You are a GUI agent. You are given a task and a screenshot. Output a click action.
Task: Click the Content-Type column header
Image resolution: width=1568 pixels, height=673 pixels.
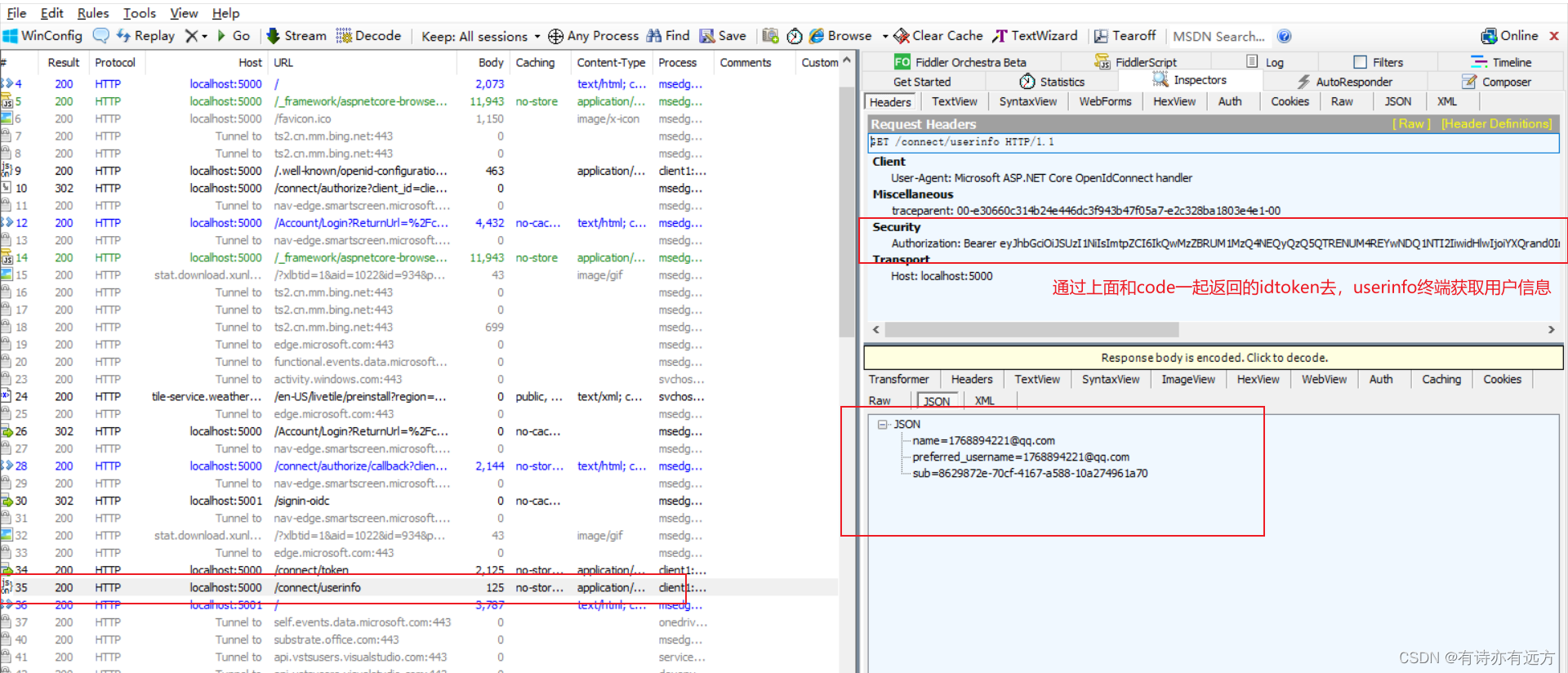[x=610, y=62]
